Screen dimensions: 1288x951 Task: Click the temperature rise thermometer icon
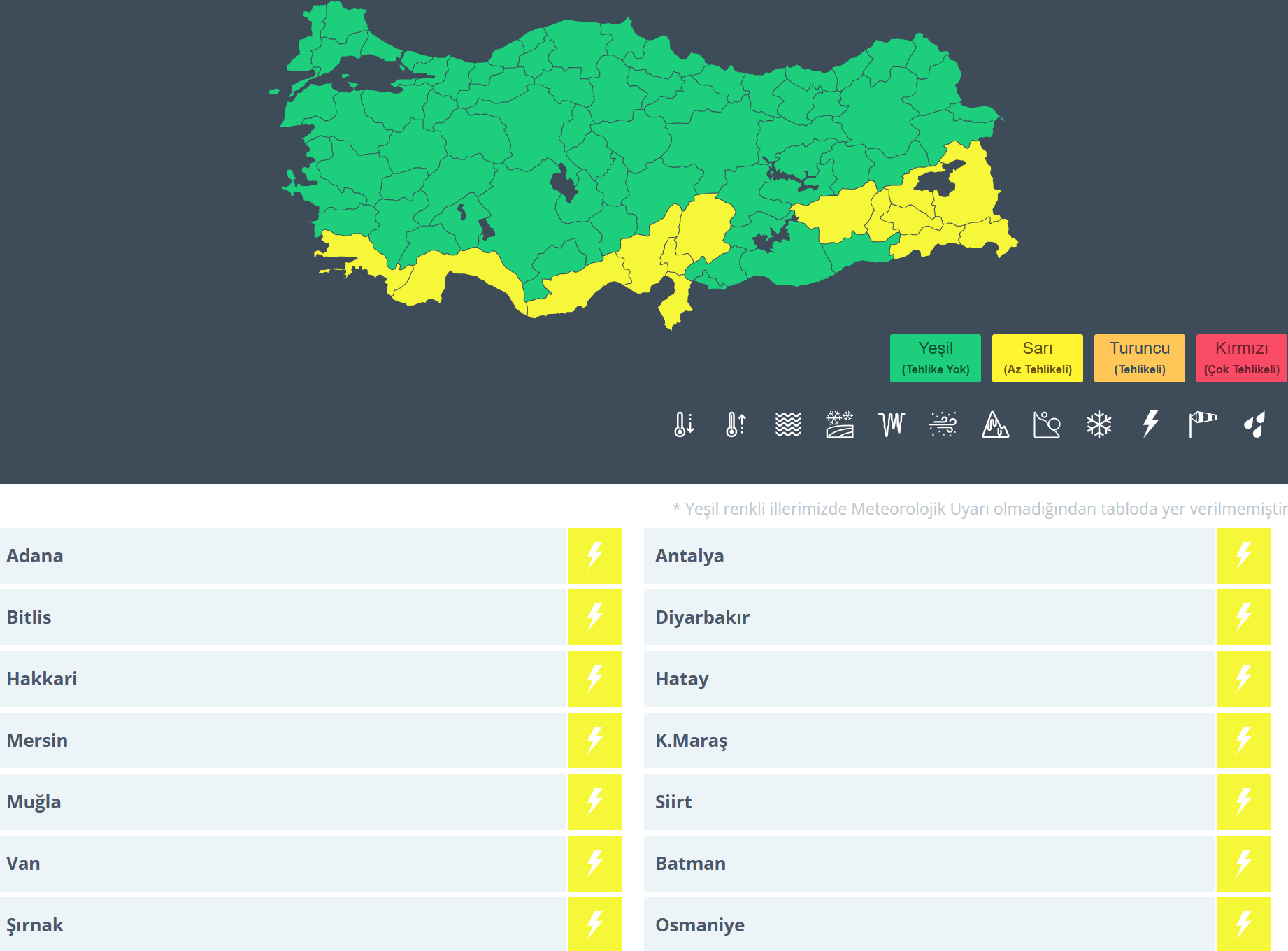coord(736,424)
